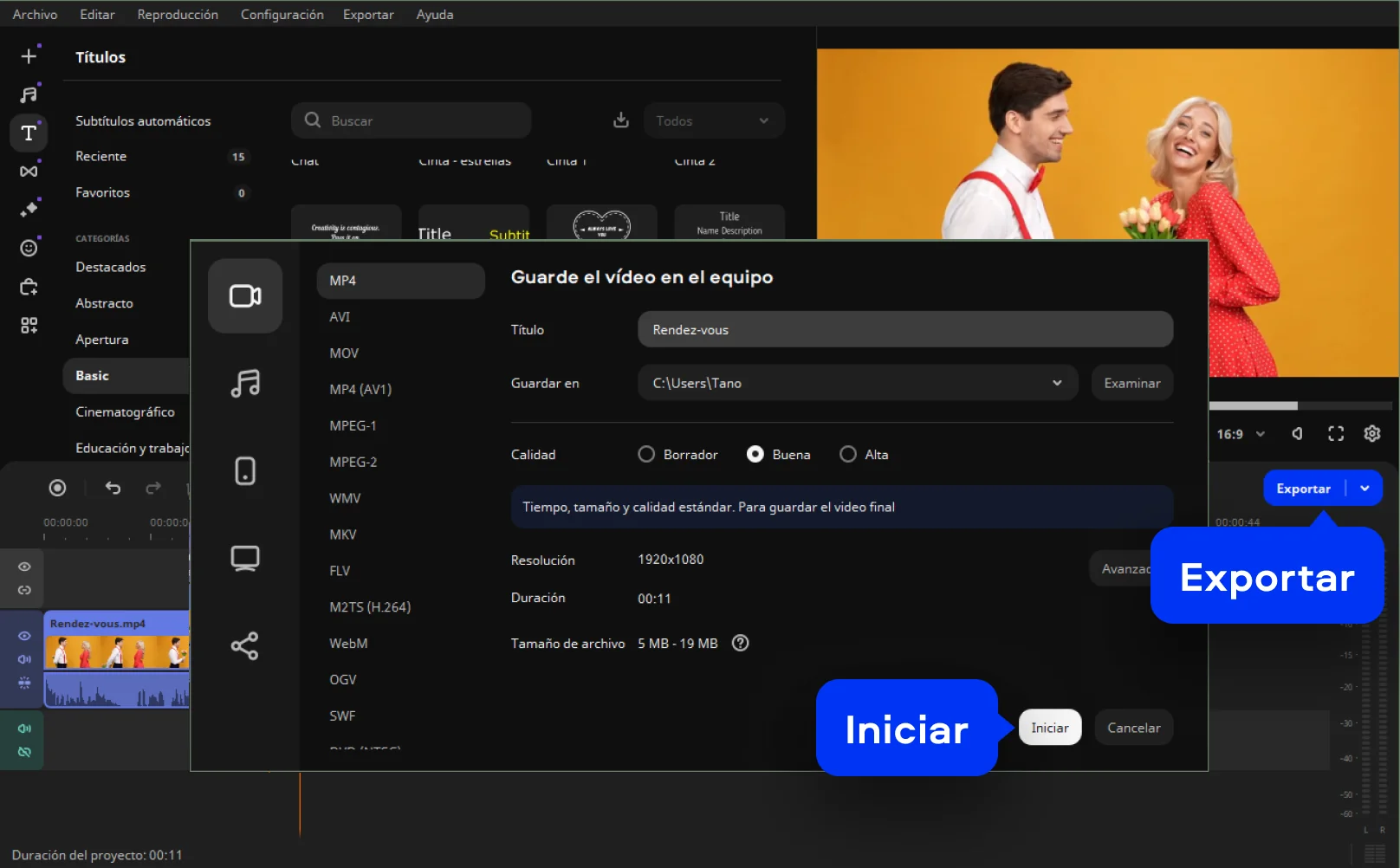Screen dimensions: 1400x868
Task: Choose the share online export icon
Action: click(245, 645)
